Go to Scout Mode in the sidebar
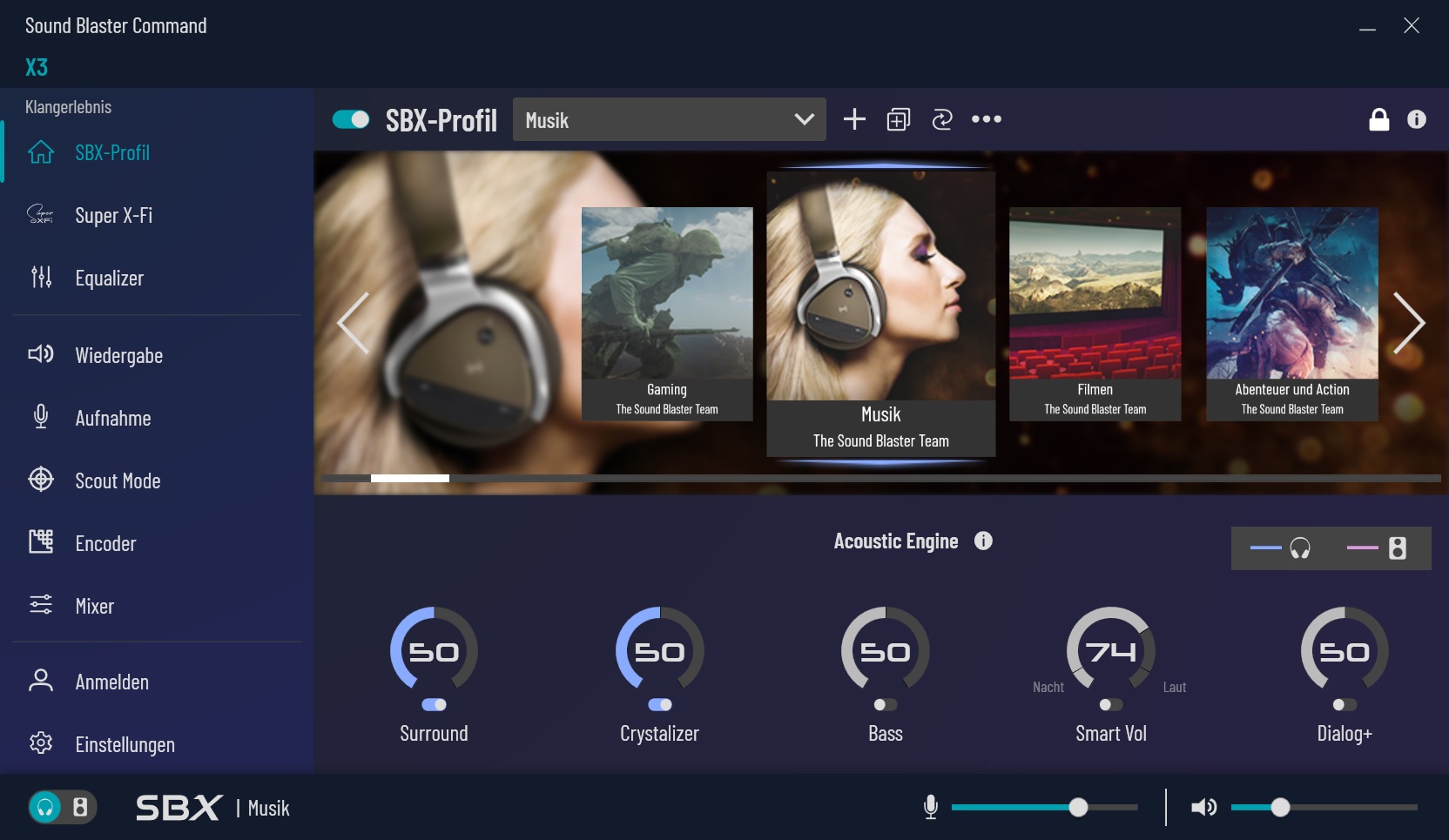 (x=118, y=480)
